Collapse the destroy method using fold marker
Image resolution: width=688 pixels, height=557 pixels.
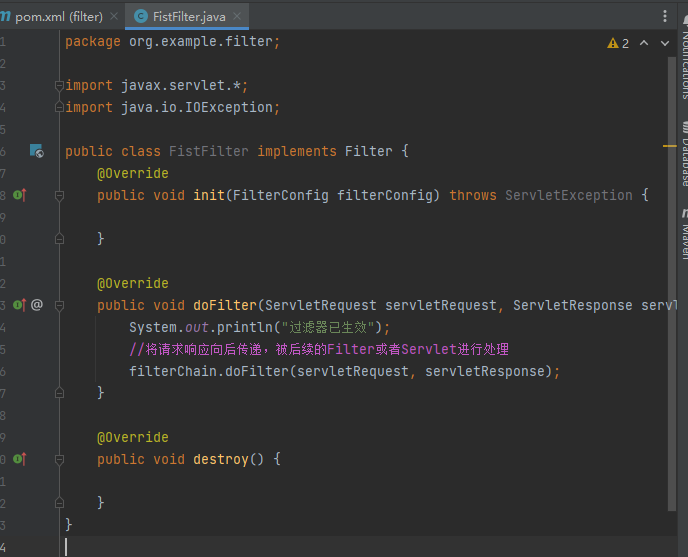coord(59,459)
